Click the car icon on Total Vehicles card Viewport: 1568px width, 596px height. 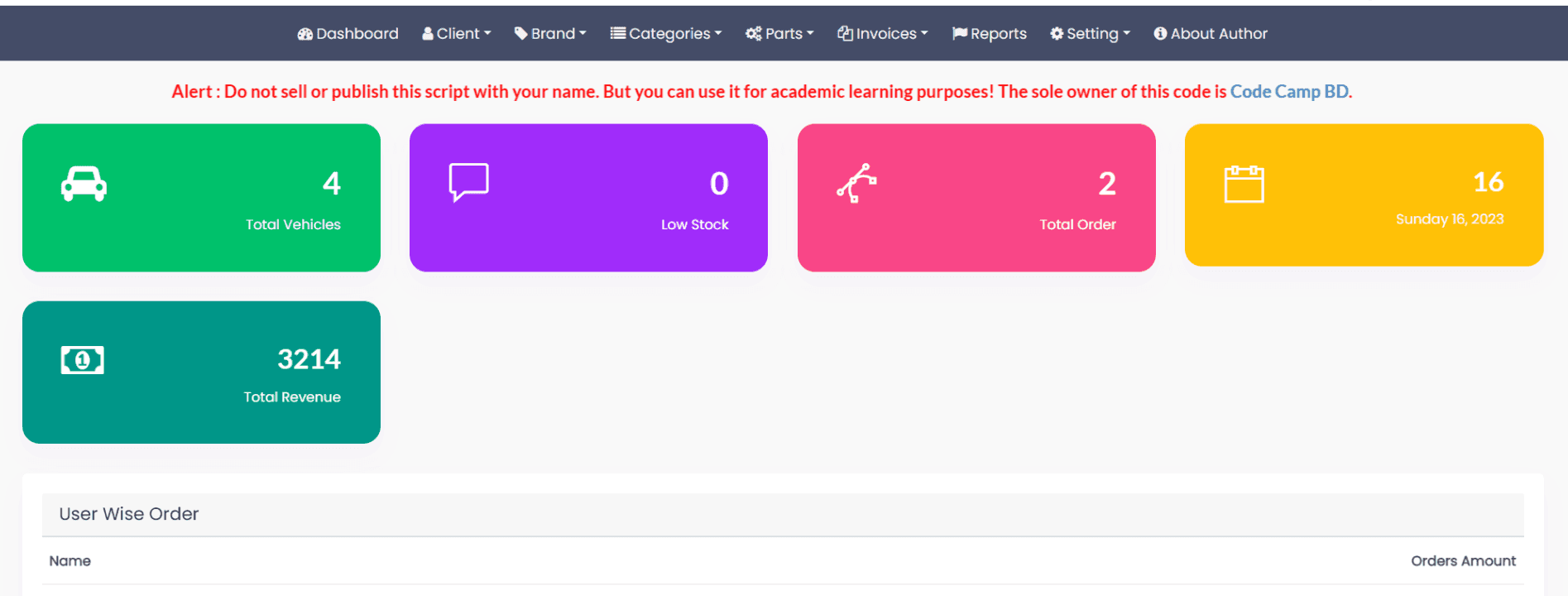[84, 184]
